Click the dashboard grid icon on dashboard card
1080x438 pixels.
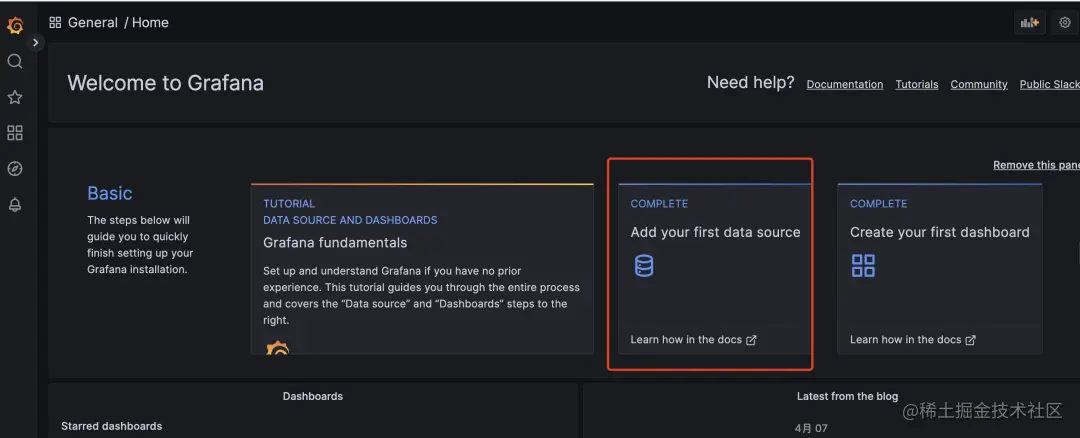[863, 265]
